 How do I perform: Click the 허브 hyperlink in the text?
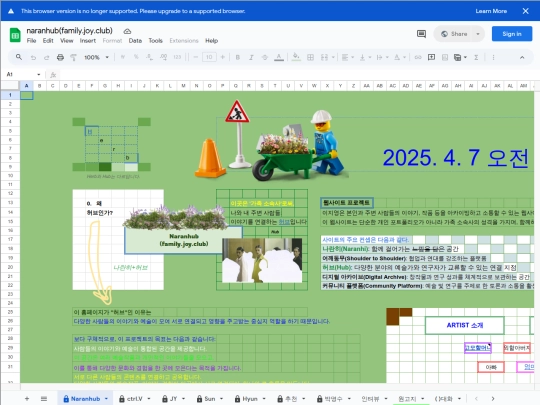coord(284,221)
